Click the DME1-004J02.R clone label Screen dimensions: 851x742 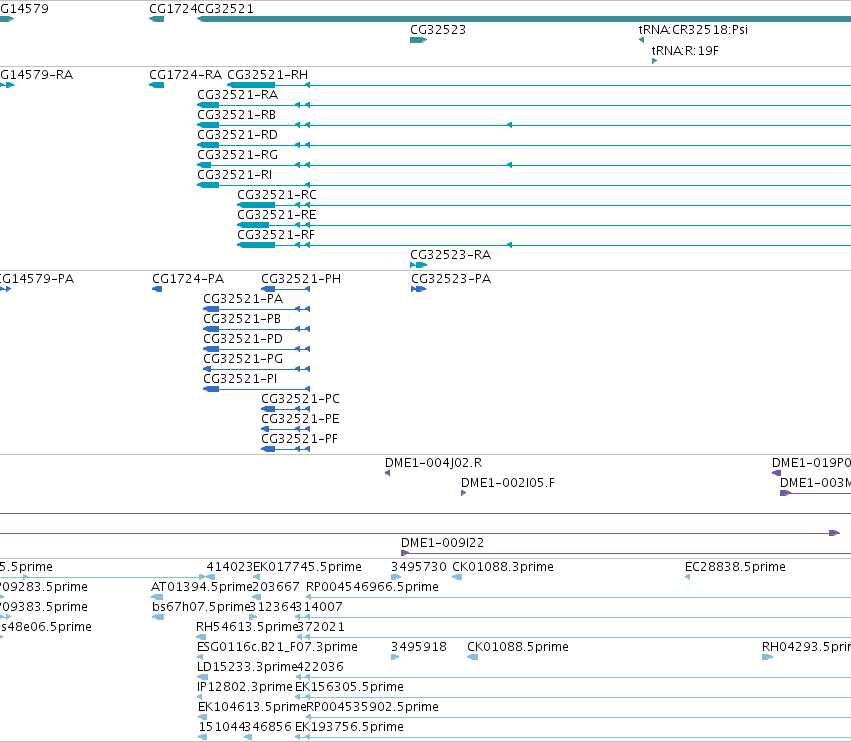point(434,462)
